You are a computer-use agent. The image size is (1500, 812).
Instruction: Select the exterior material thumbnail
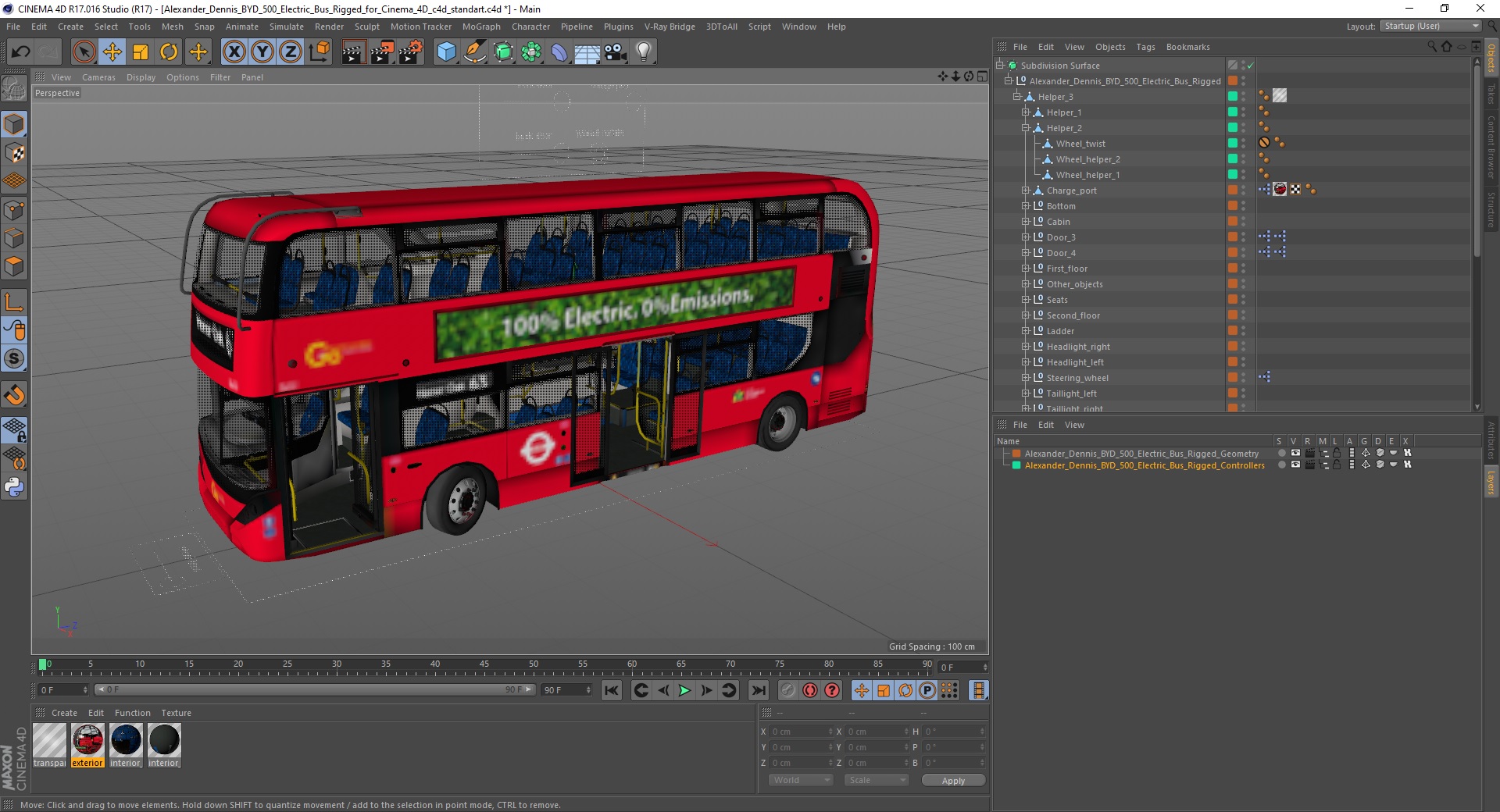pos(87,740)
